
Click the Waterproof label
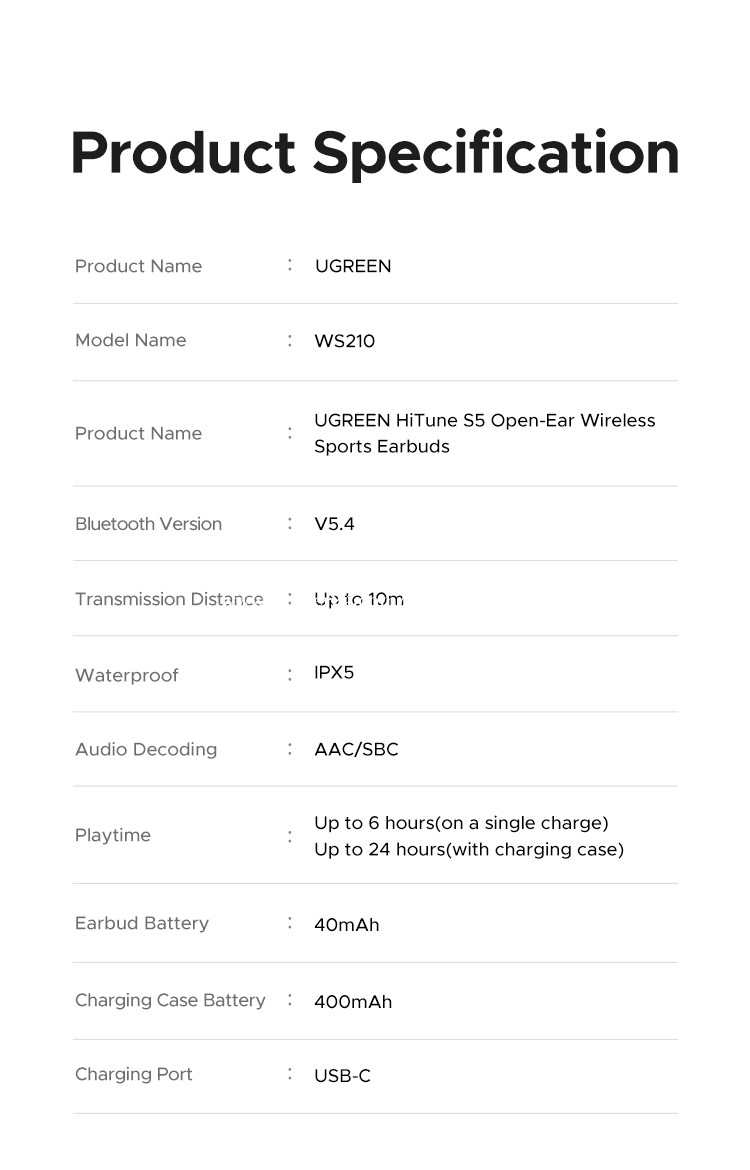click(x=126, y=675)
